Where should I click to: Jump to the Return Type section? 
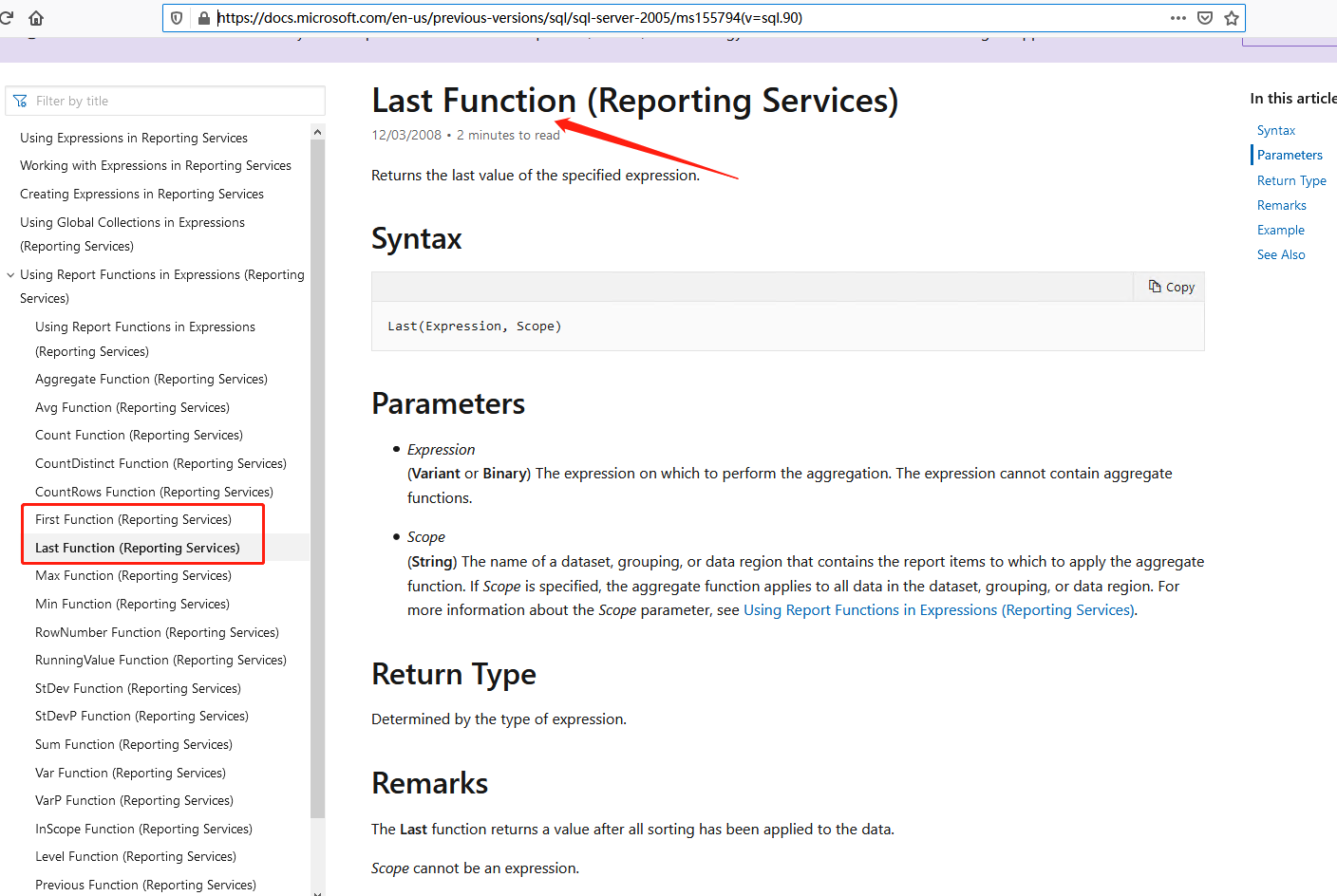(x=1291, y=180)
